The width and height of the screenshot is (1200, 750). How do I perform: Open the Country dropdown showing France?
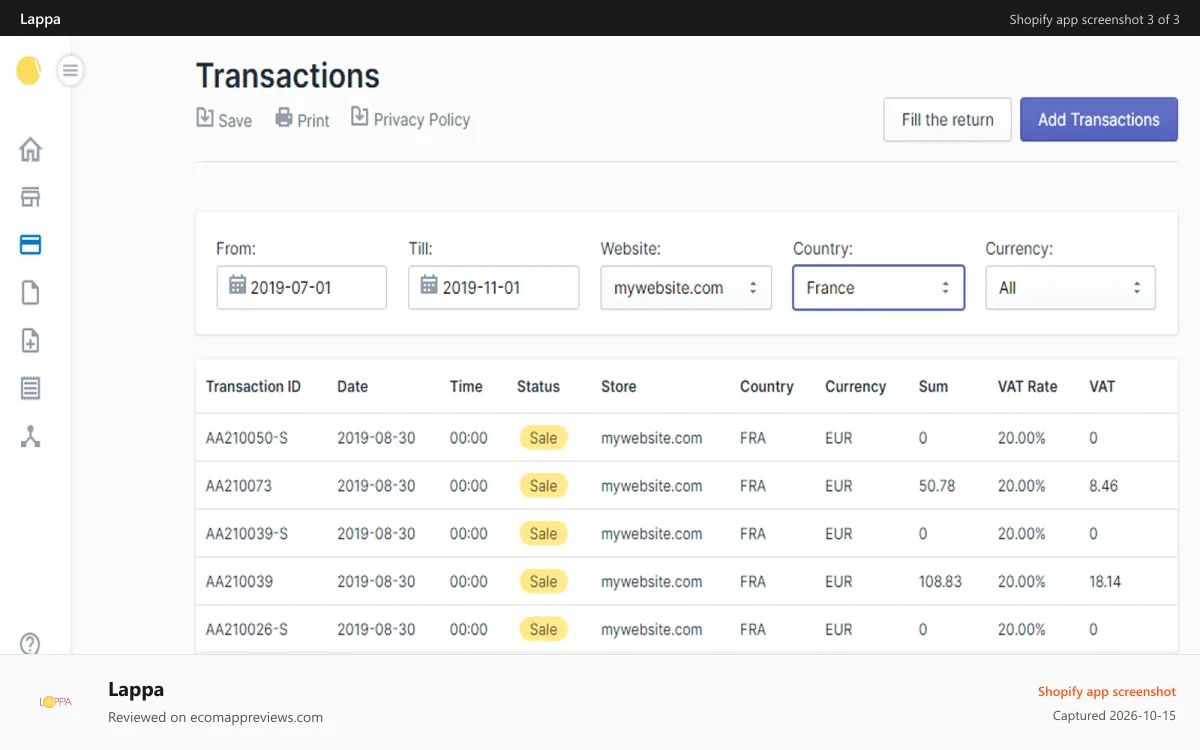click(879, 288)
